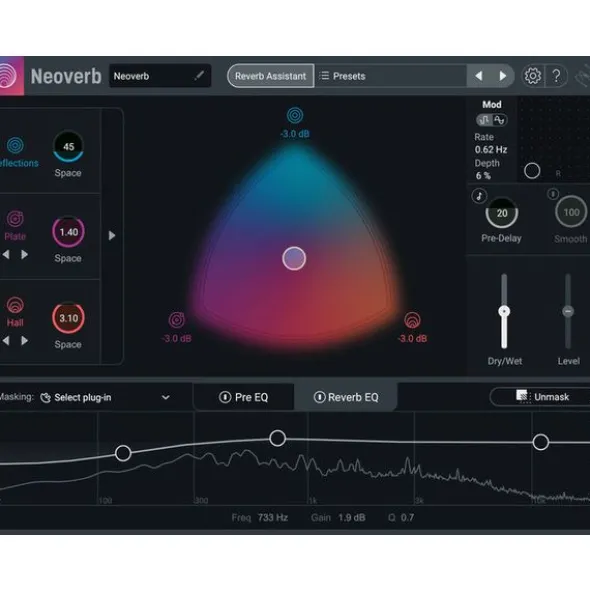Click the Unmask button
Viewport: 590px width, 591px height.
(540, 397)
